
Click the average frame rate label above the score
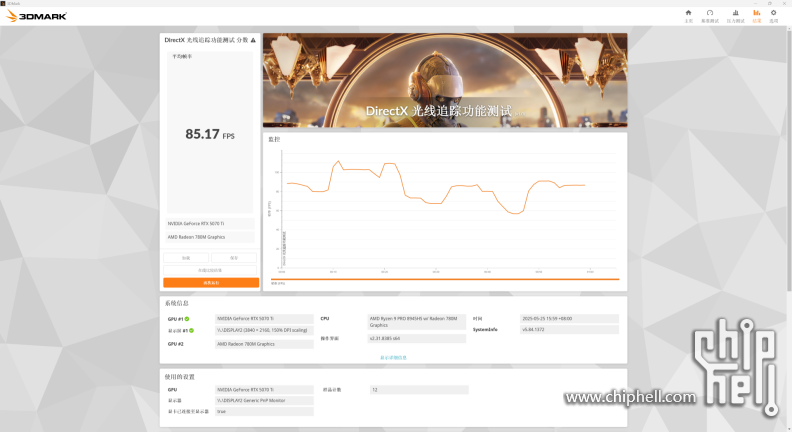(182, 57)
